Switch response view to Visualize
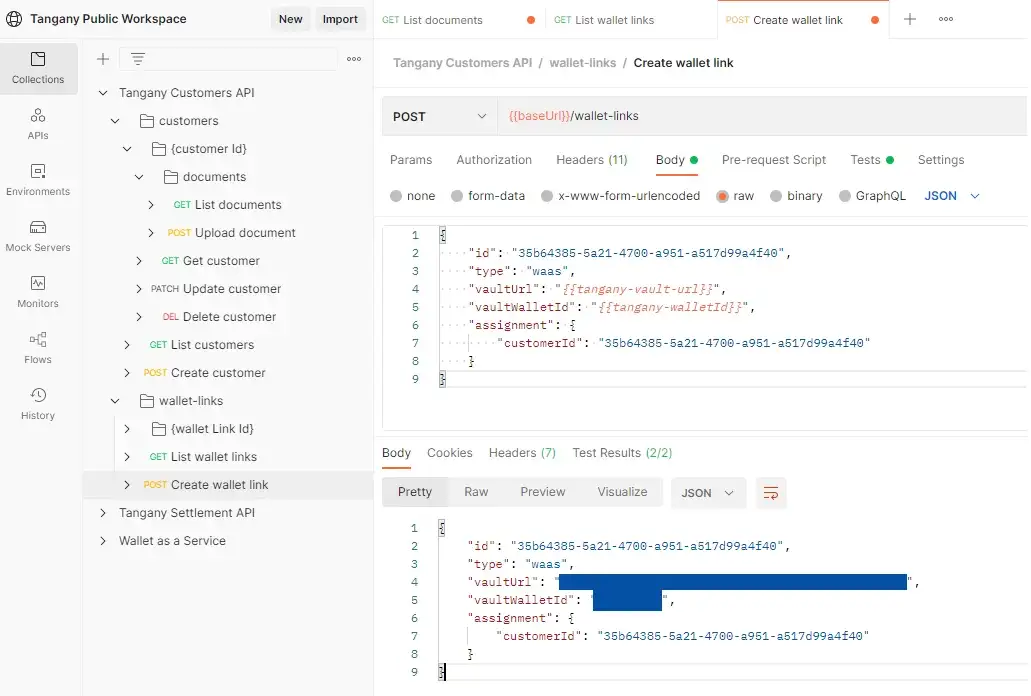Image resolution: width=1031 pixels, height=696 pixels. pos(622,492)
